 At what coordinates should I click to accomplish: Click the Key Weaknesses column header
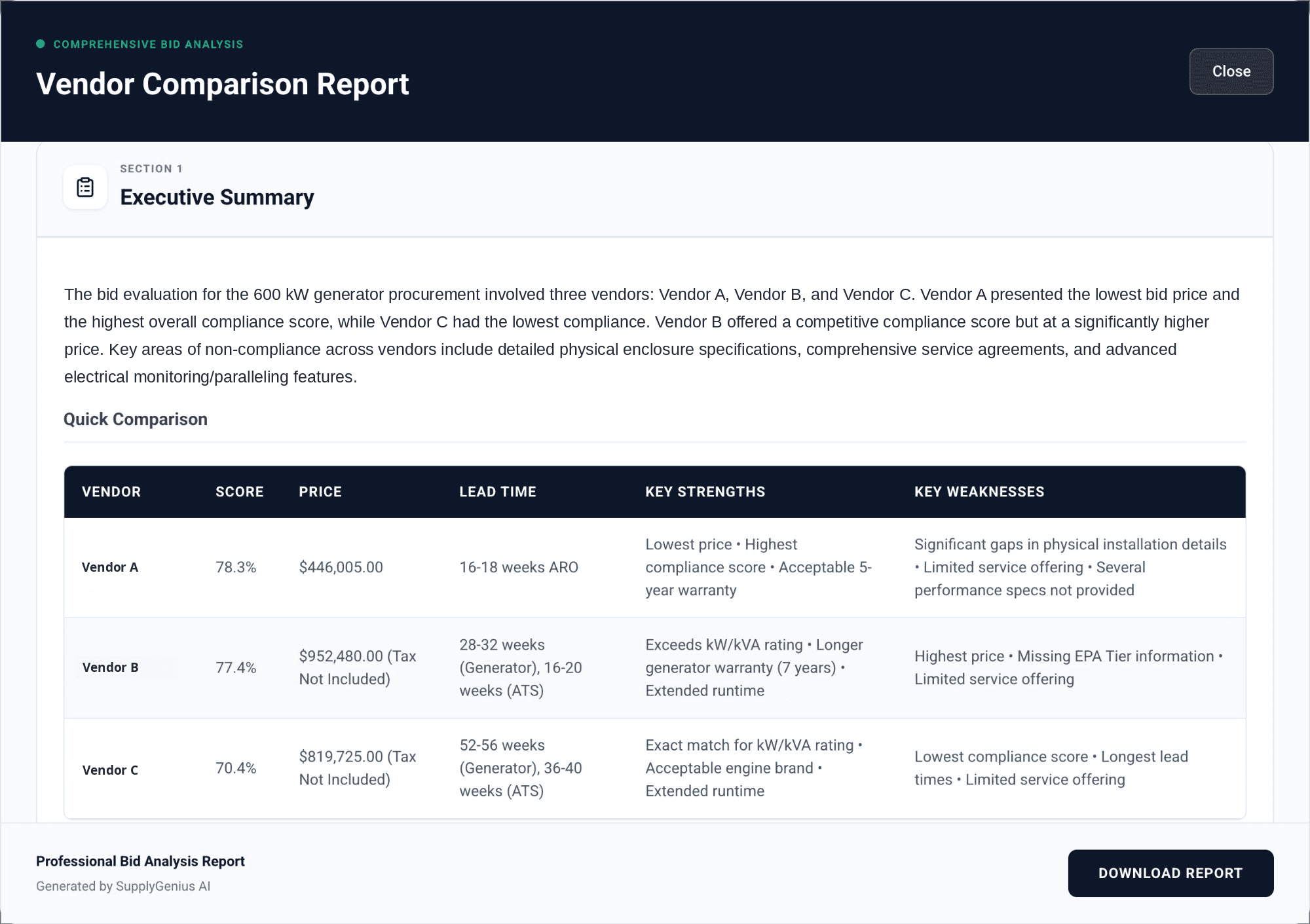(979, 492)
